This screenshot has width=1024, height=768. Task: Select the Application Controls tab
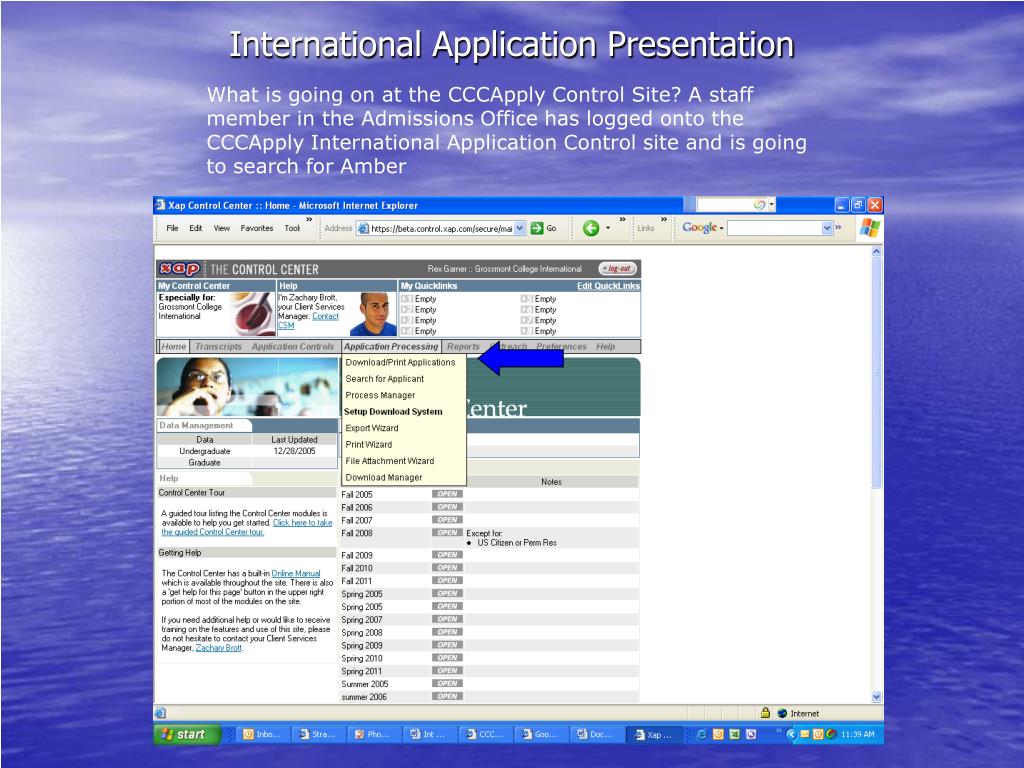tap(293, 346)
